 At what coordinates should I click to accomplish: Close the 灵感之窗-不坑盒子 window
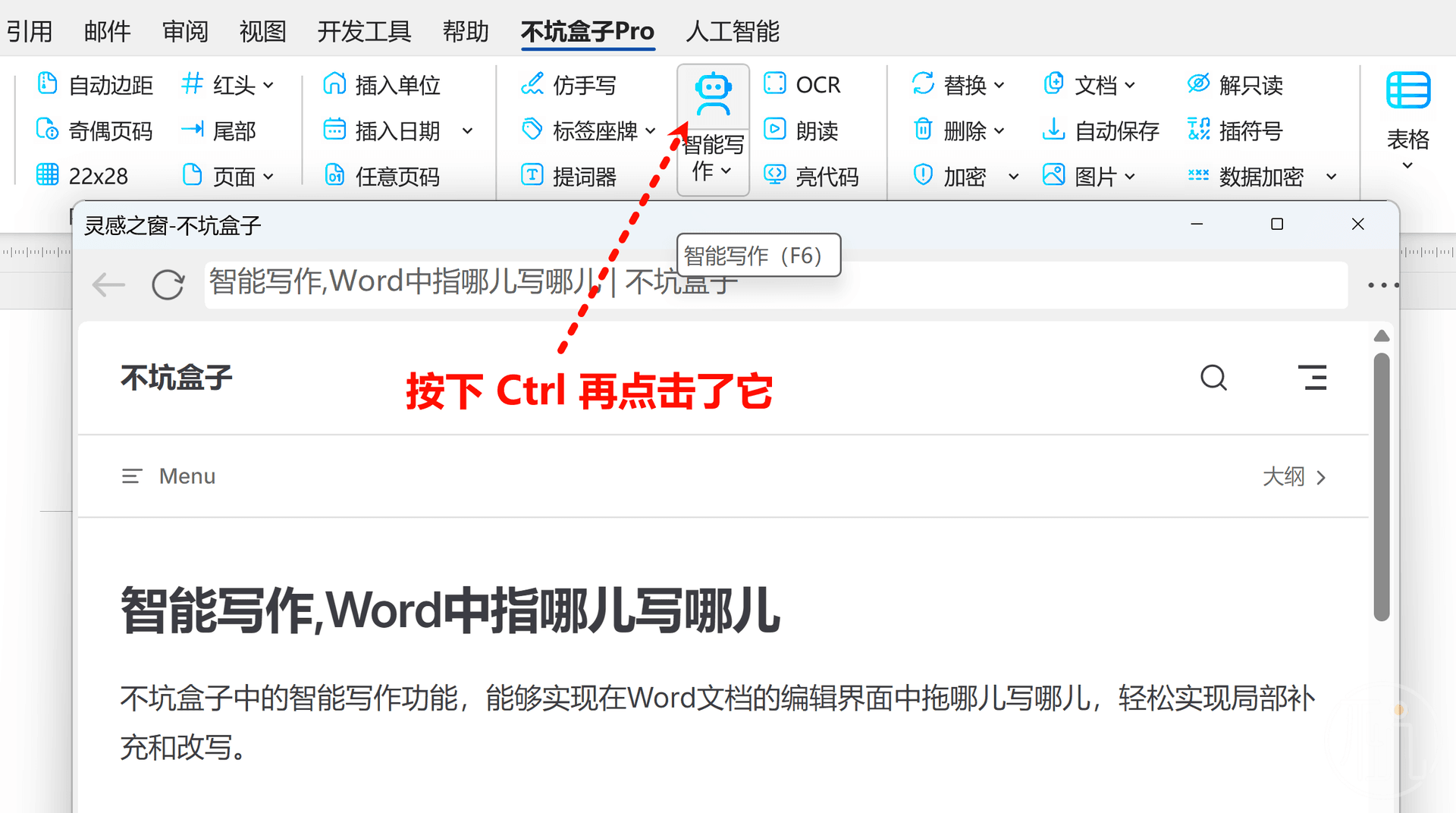click(1357, 224)
